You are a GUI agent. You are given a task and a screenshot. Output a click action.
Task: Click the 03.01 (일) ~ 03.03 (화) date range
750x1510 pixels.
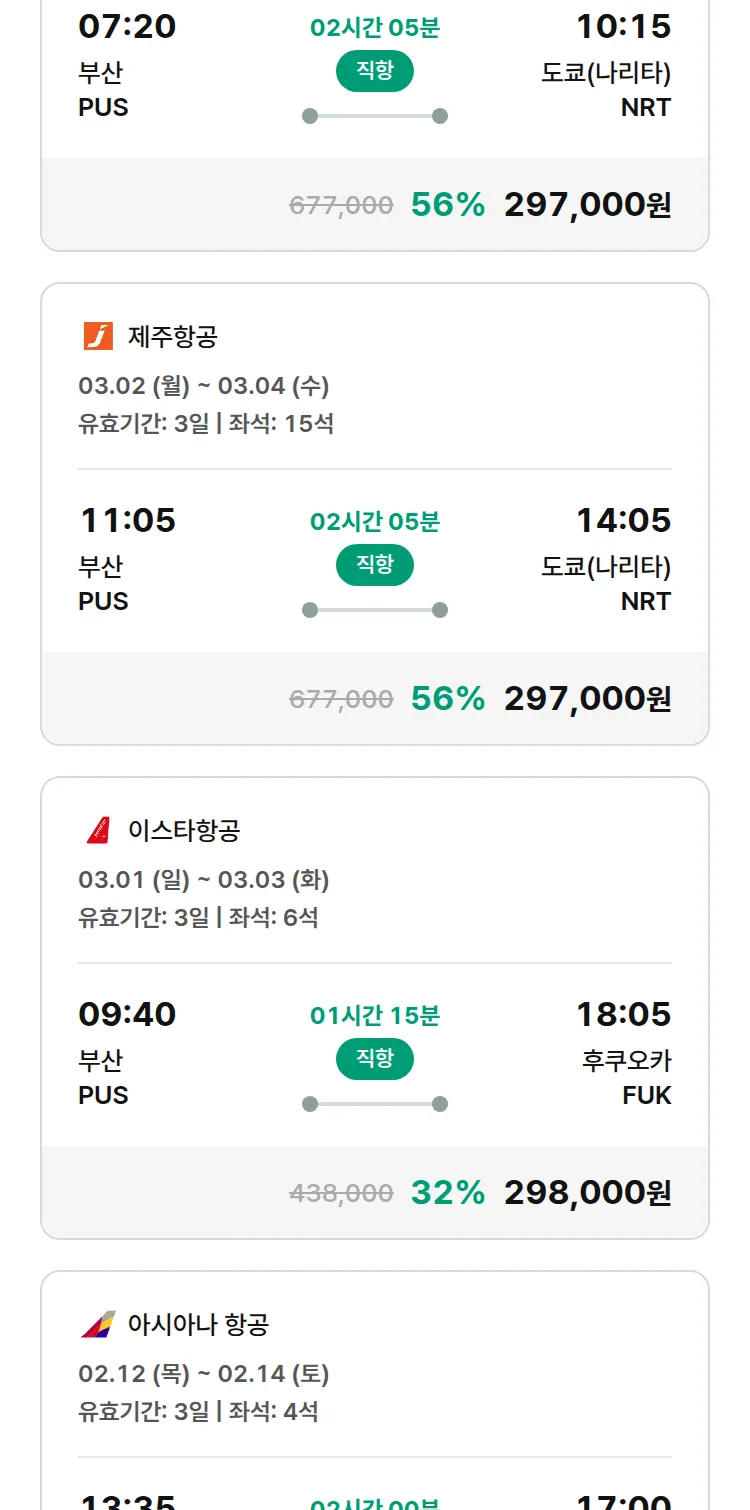pyautogui.click(x=204, y=880)
